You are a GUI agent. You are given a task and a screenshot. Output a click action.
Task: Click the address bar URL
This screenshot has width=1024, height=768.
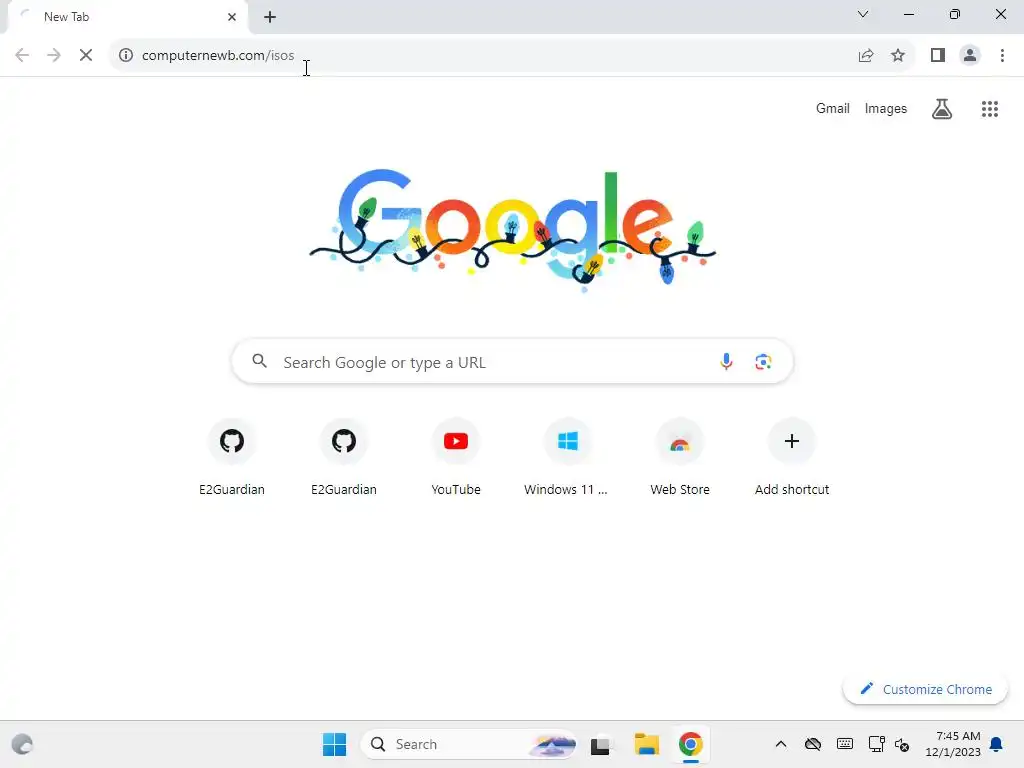tap(218, 56)
